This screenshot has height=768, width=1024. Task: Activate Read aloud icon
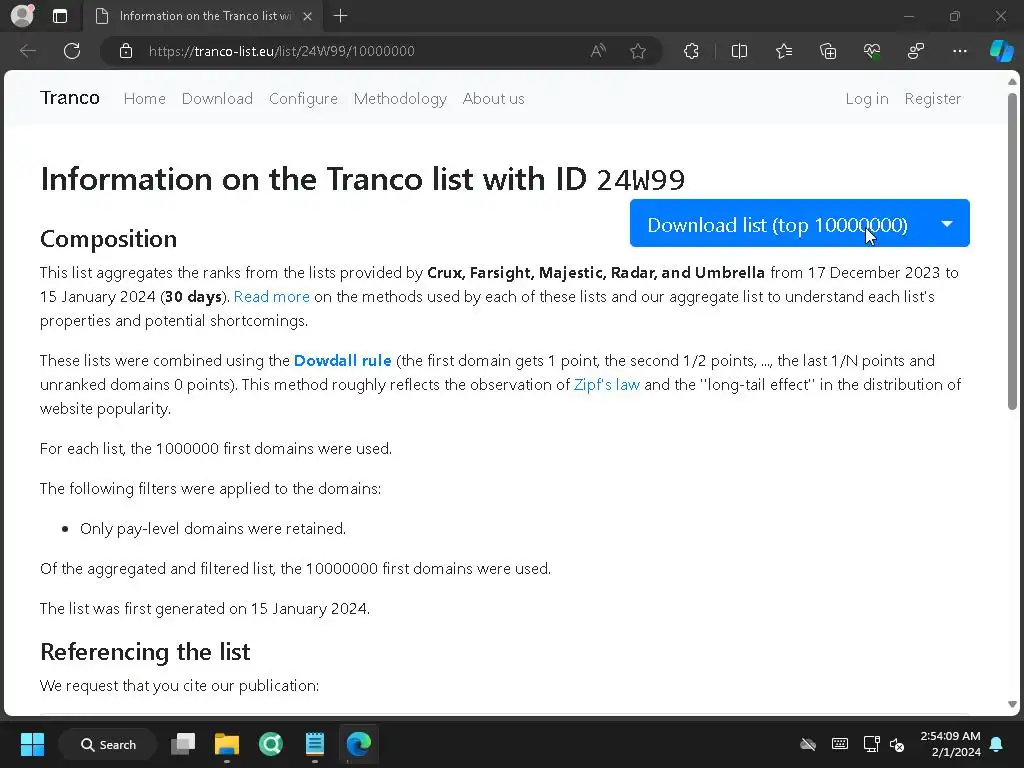(x=598, y=51)
